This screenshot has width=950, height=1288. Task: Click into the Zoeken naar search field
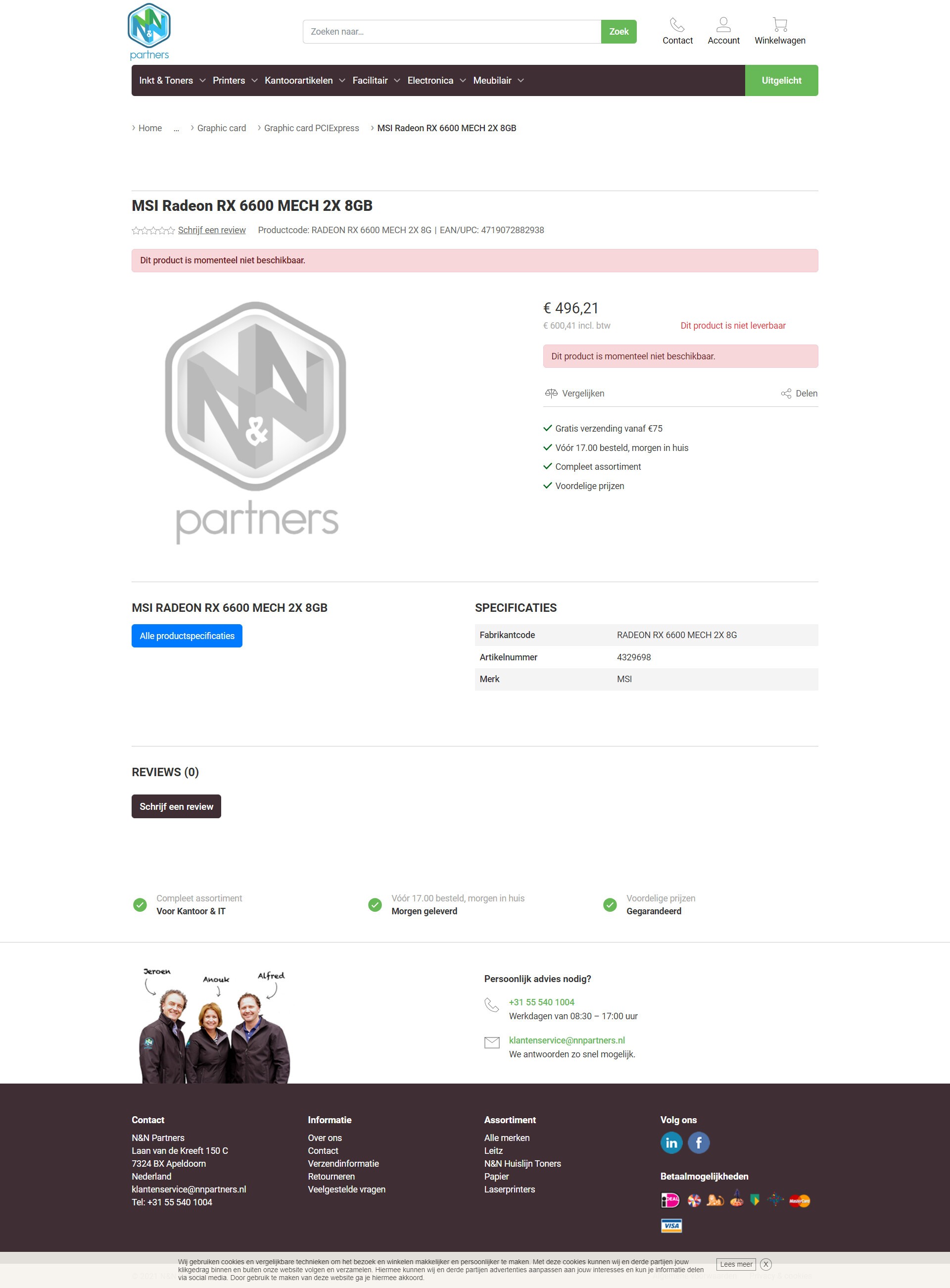451,32
